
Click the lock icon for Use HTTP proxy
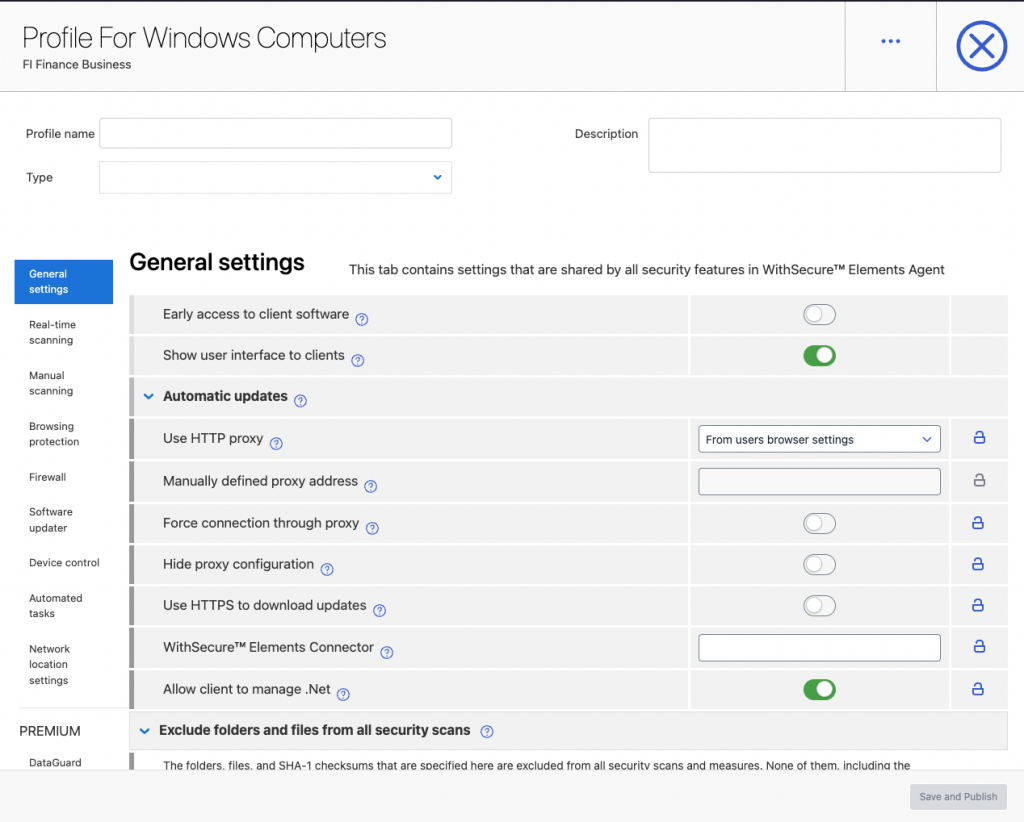click(x=979, y=437)
